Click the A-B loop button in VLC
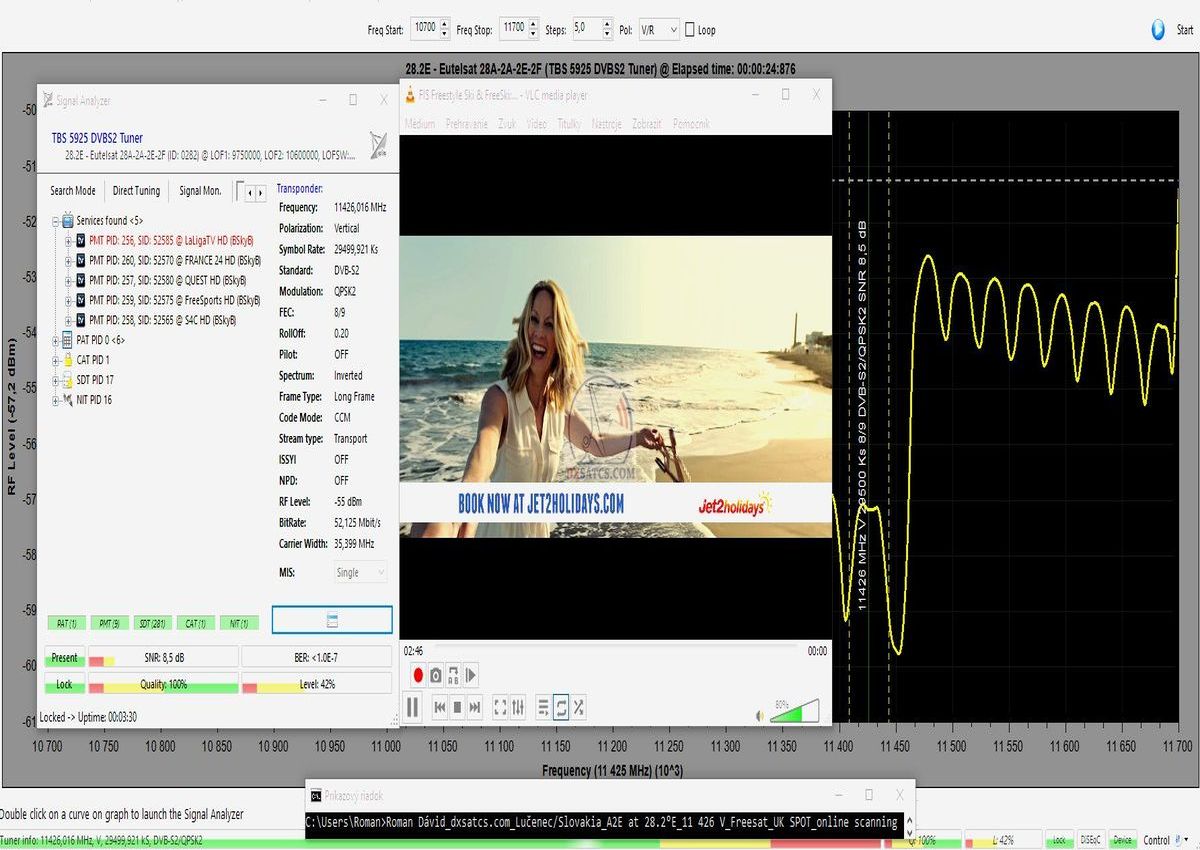Viewport: 1200px width, 850px height. click(453, 675)
